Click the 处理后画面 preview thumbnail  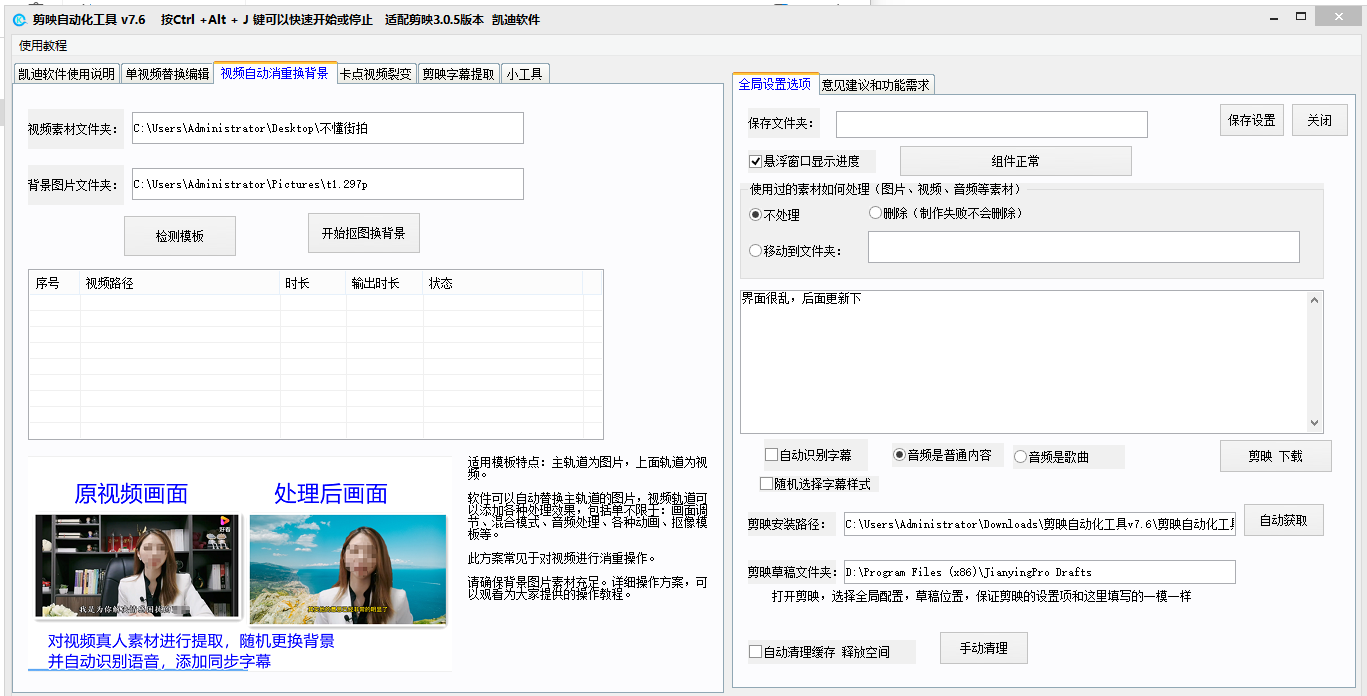pos(348,566)
